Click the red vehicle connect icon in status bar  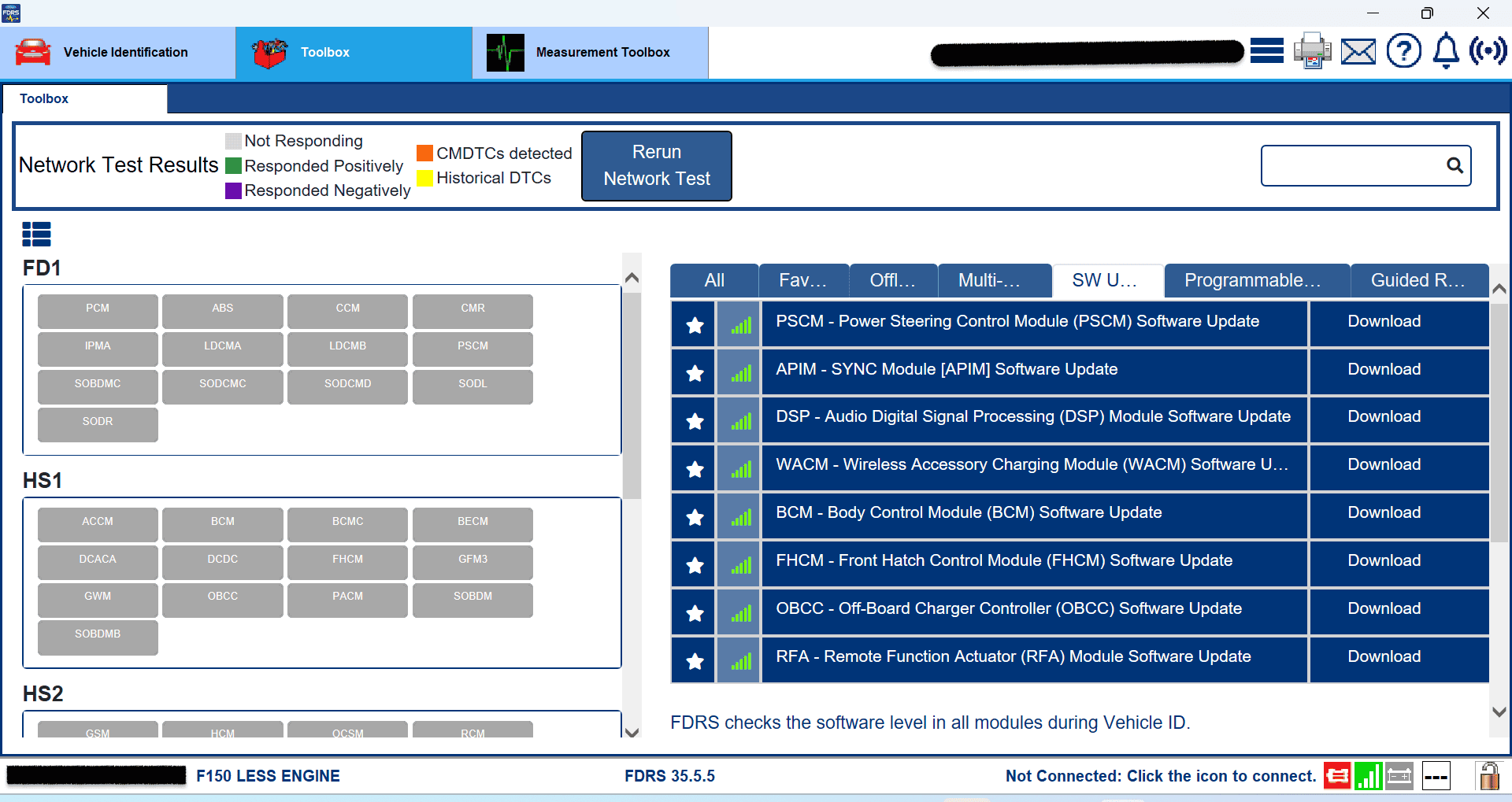[x=1336, y=776]
